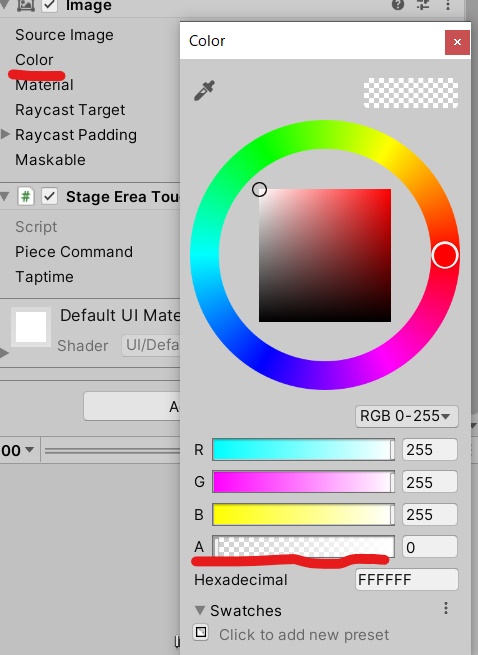The height and width of the screenshot is (655, 478).
Task: Expand the Raycast Padding foldout
Action: point(5,134)
